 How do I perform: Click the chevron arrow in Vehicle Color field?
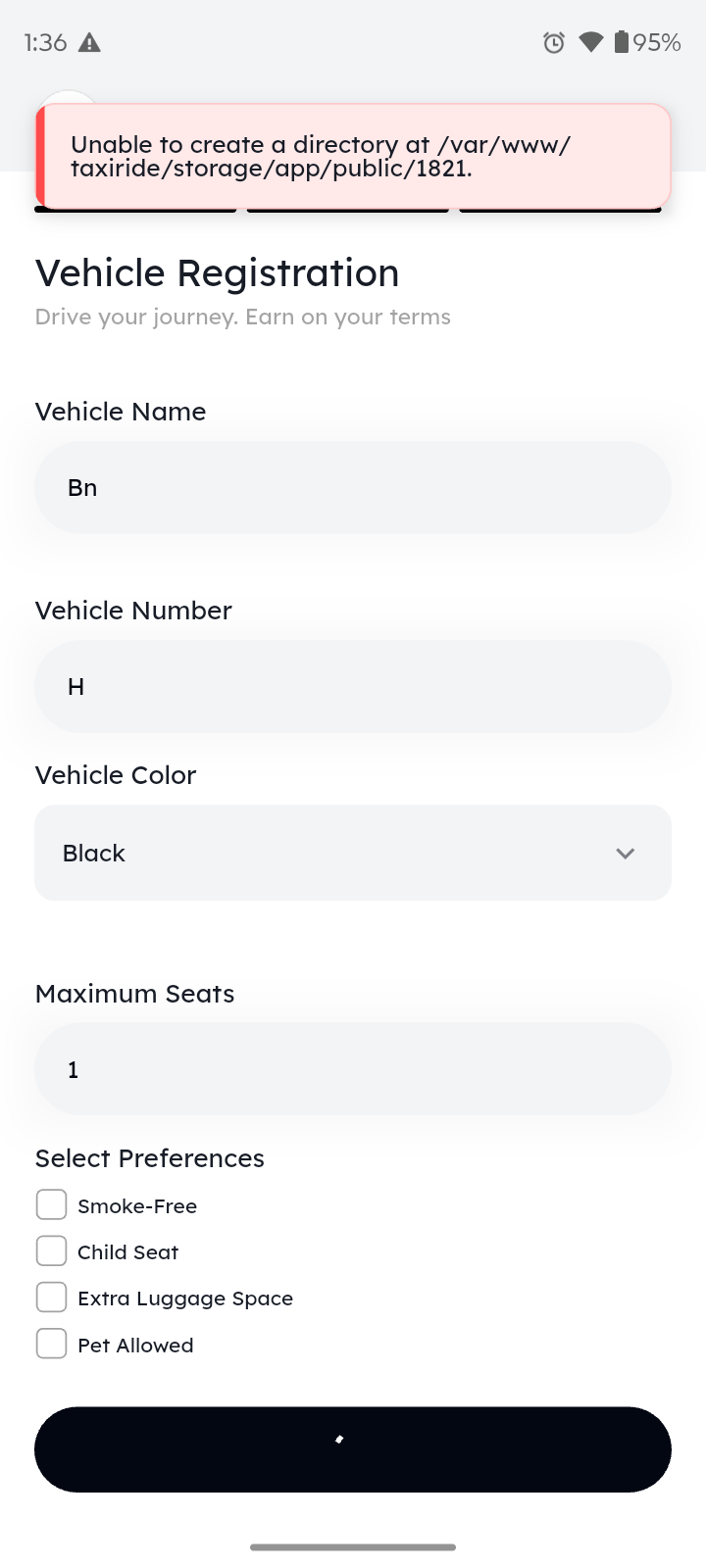(626, 854)
